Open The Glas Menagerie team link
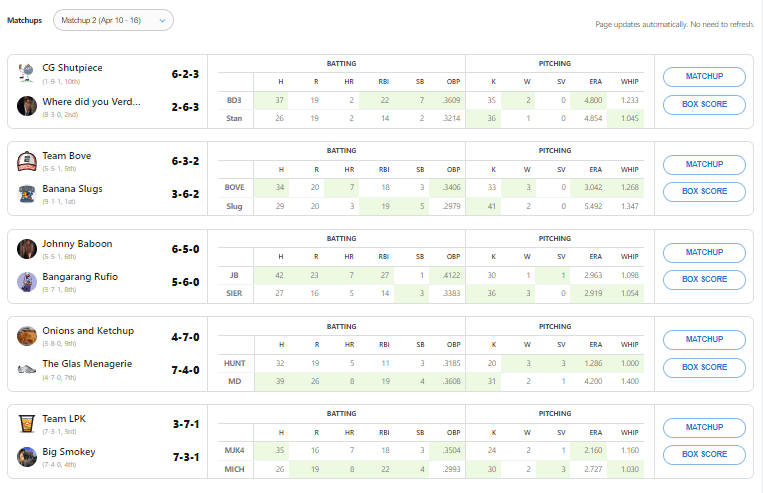The height and width of the screenshot is (493, 763). (x=87, y=364)
